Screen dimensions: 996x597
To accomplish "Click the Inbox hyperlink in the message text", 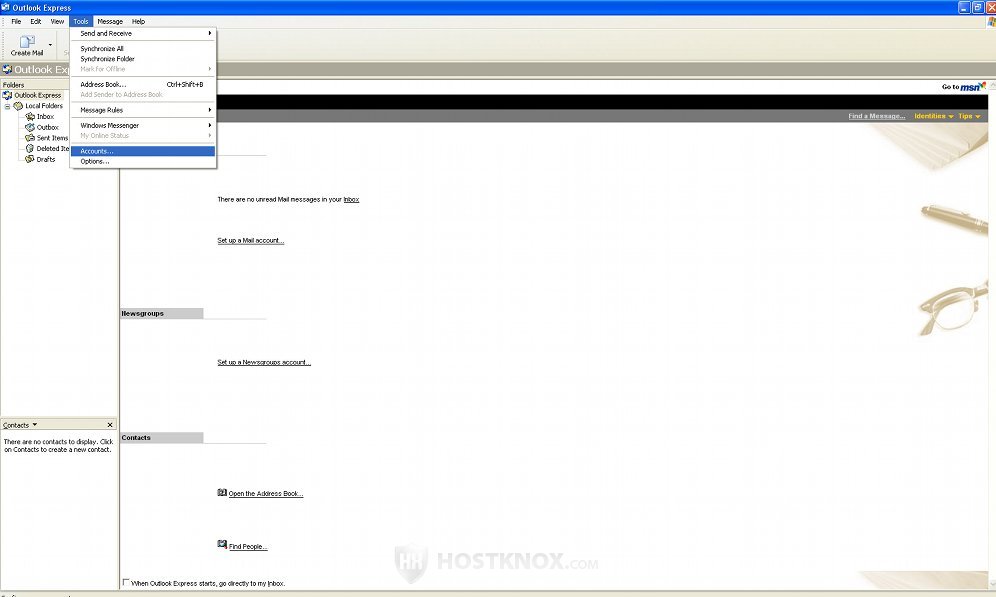I will 351,199.
